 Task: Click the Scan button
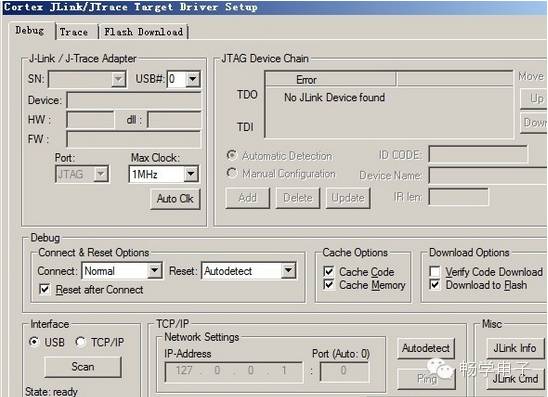83,366
